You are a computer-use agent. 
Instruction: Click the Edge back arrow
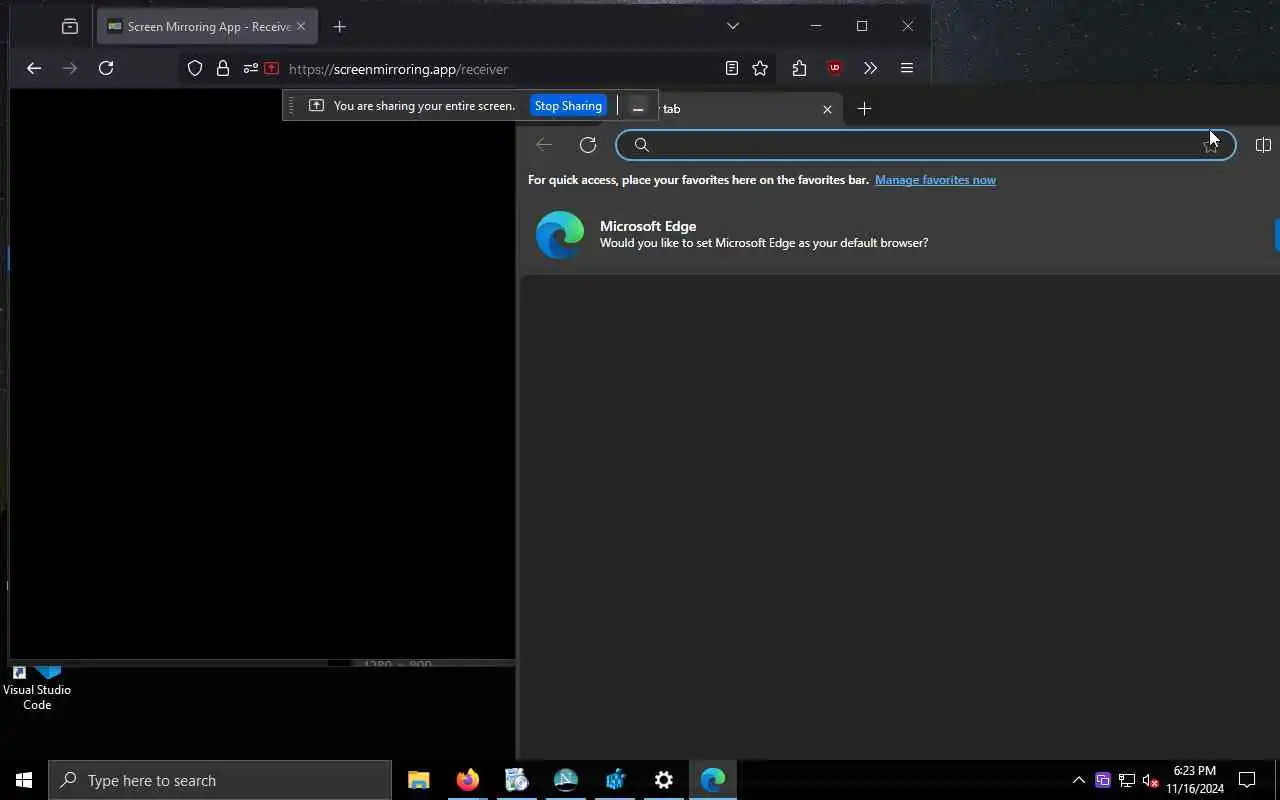pyautogui.click(x=544, y=145)
